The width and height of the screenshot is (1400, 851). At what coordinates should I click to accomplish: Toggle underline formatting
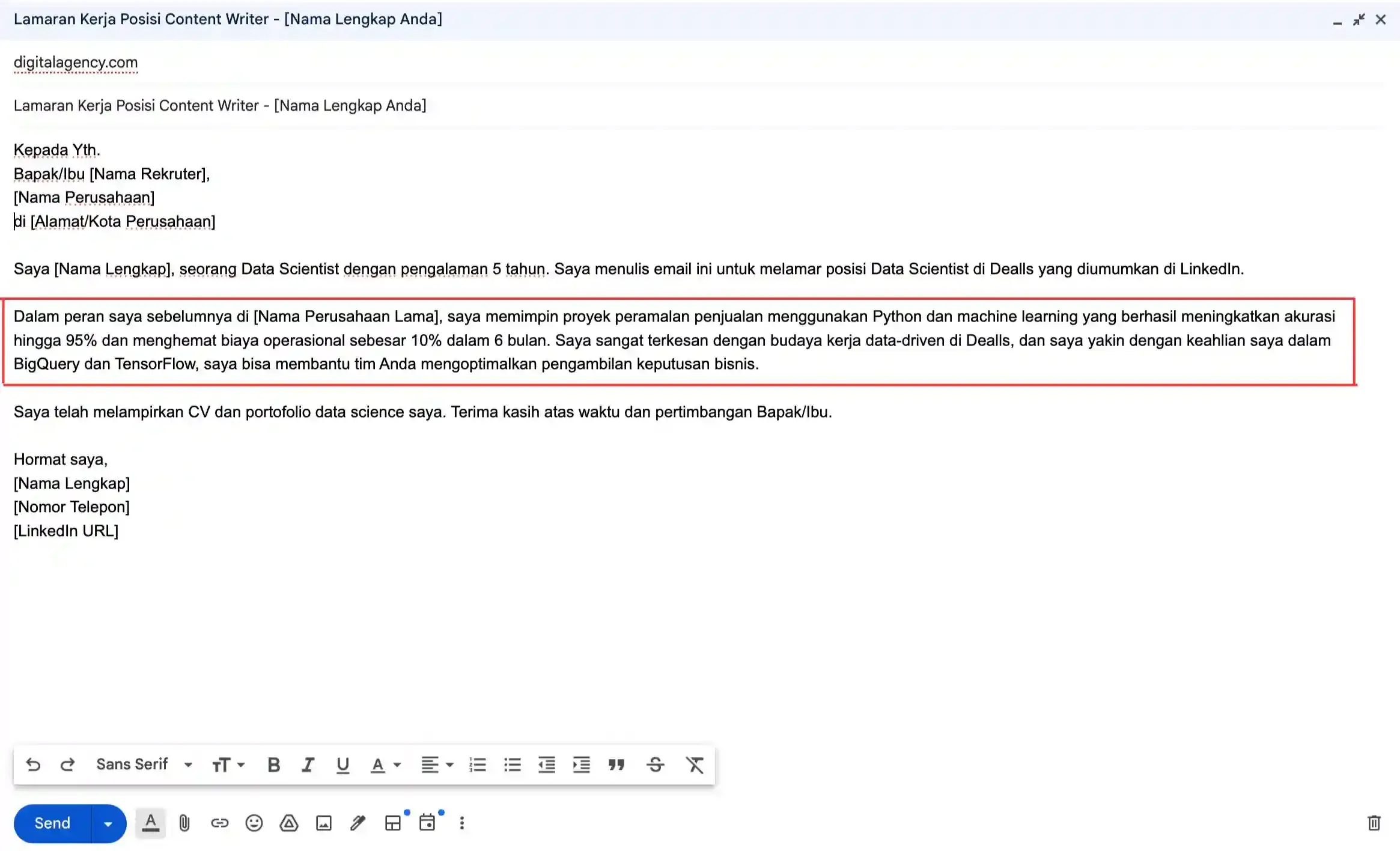[342, 764]
